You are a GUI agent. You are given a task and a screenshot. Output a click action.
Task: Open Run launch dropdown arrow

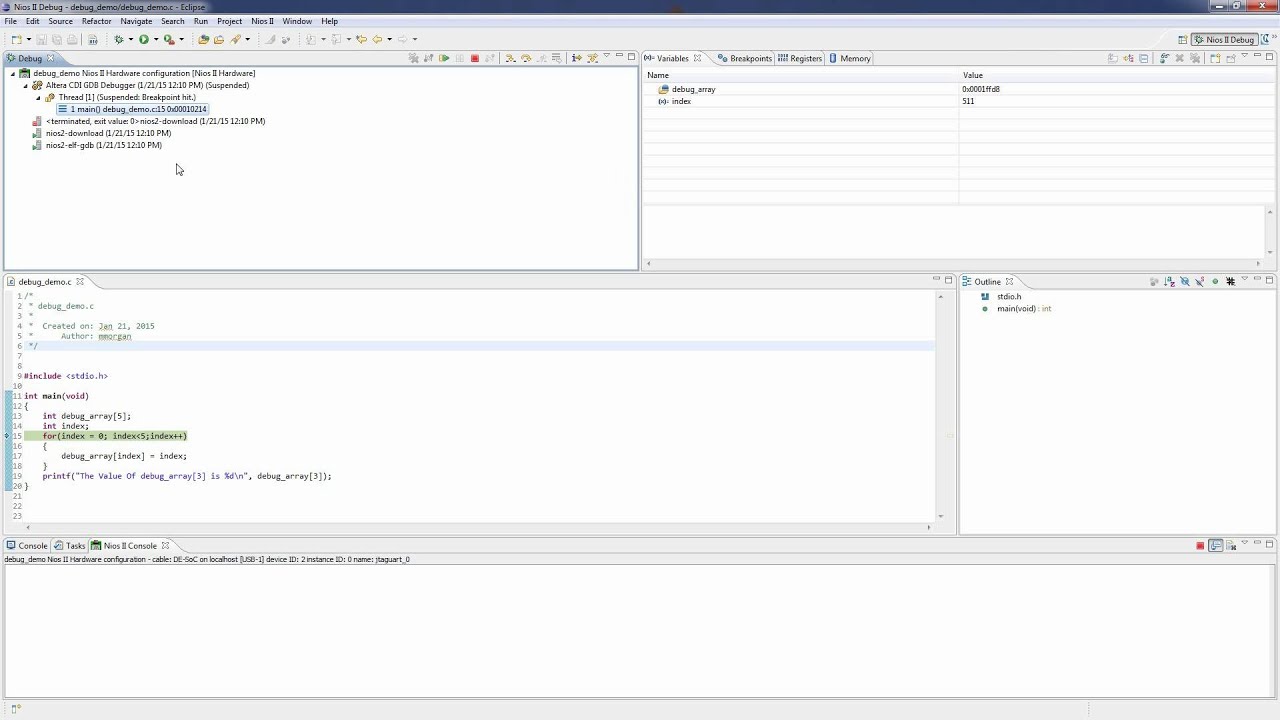pyautogui.click(x=155, y=40)
